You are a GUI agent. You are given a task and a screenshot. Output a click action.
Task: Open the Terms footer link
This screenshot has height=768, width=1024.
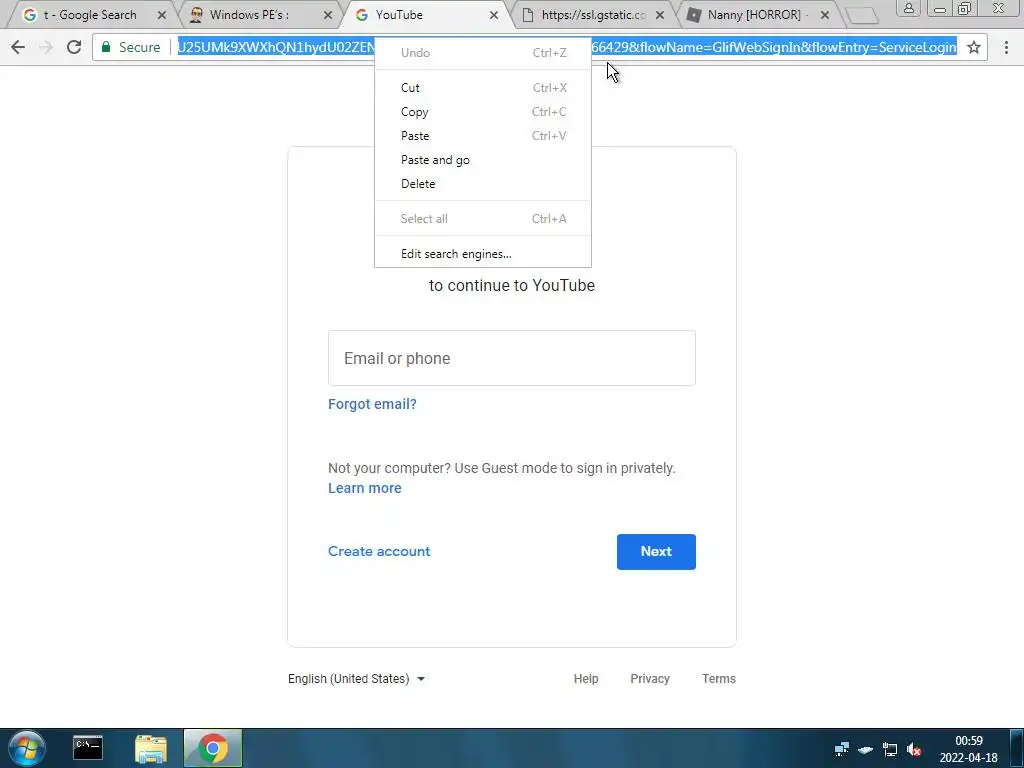point(718,679)
